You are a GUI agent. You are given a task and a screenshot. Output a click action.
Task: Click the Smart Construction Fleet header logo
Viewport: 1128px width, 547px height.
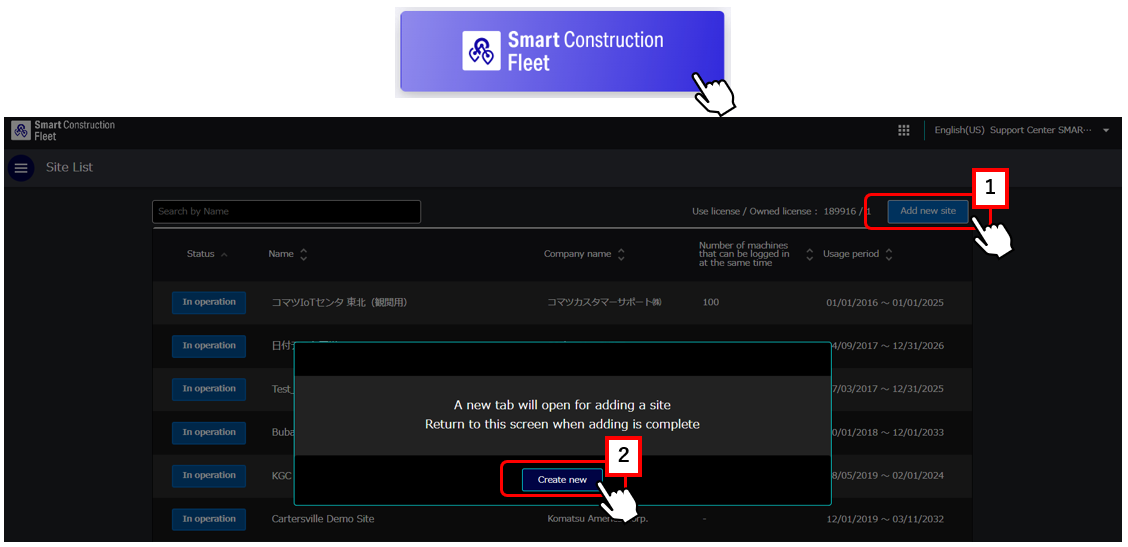[63, 130]
